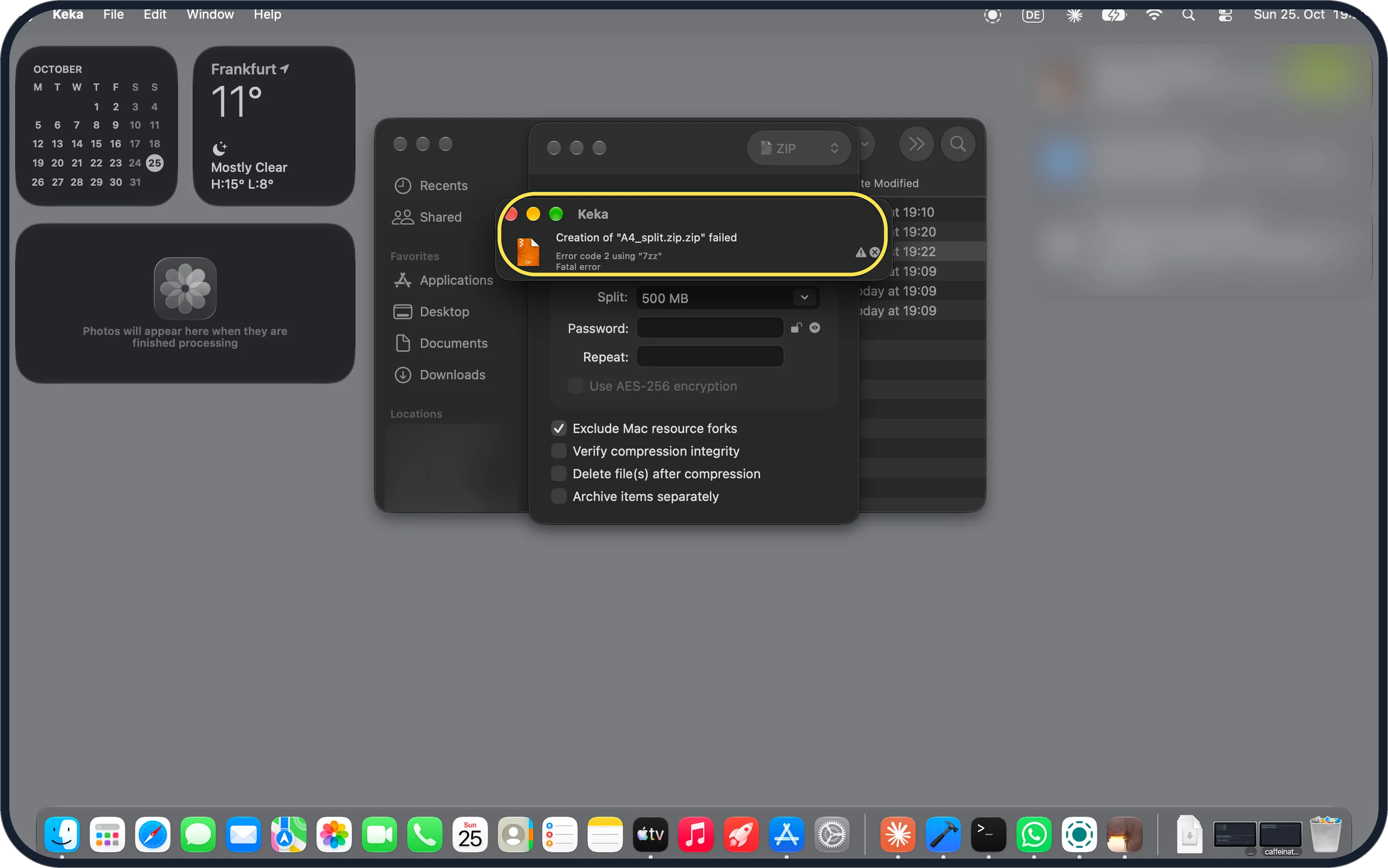This screenshot has height=868, width=1388.
Task: Open Spotlight search in the menu bar
Action: click(1188, 15)
